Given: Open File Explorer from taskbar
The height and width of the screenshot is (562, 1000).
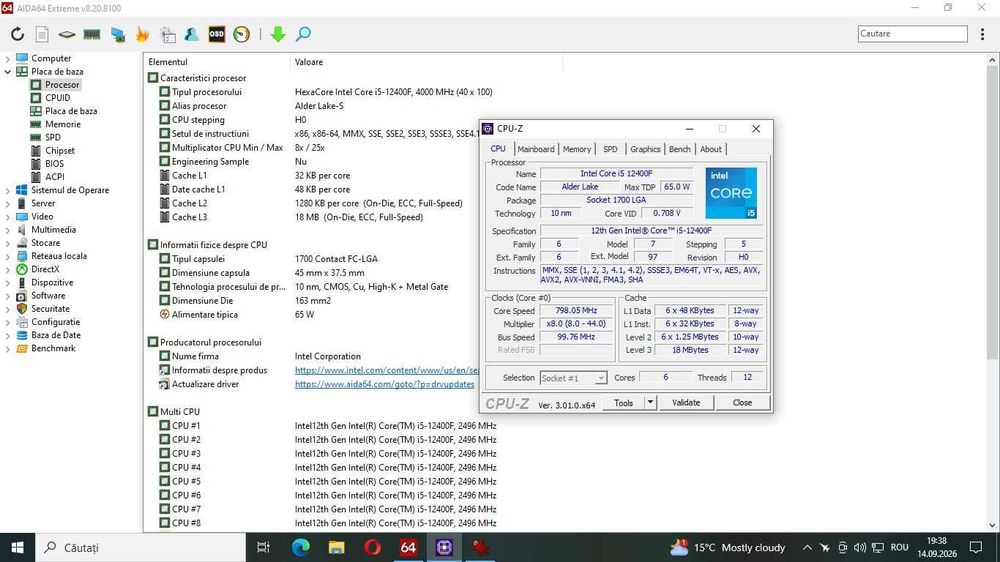Looking at the screenshot, I should pos(336,547).
